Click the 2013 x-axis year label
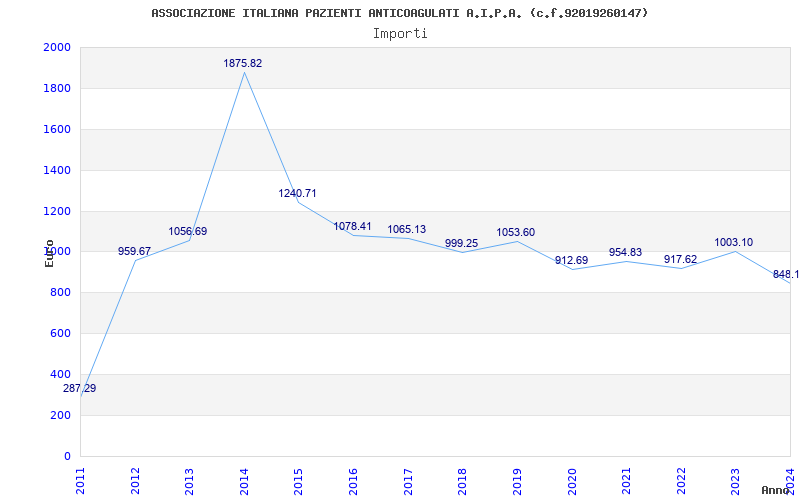 coord(189,481)
